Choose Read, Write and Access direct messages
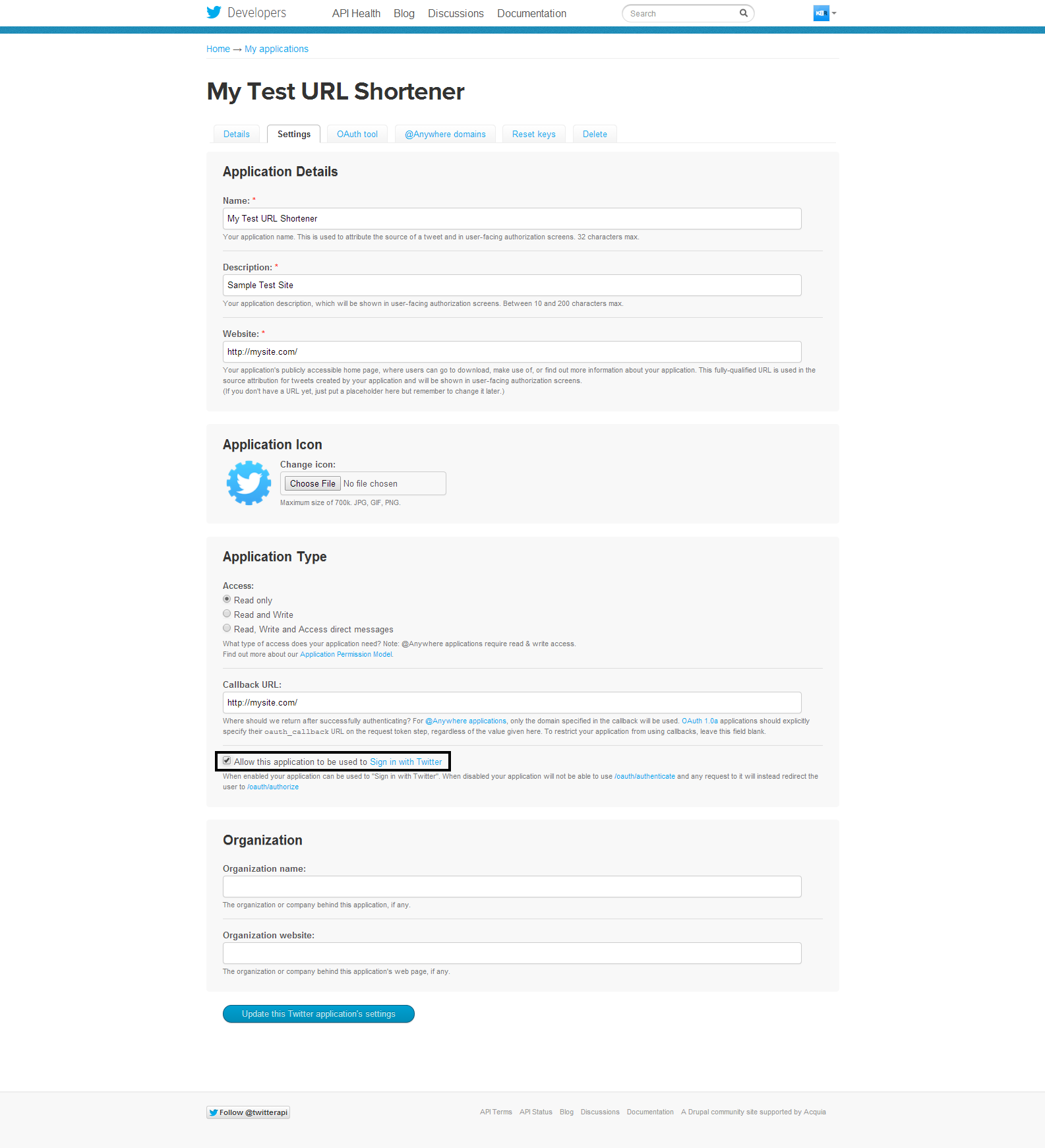 (x=227, y=628)
